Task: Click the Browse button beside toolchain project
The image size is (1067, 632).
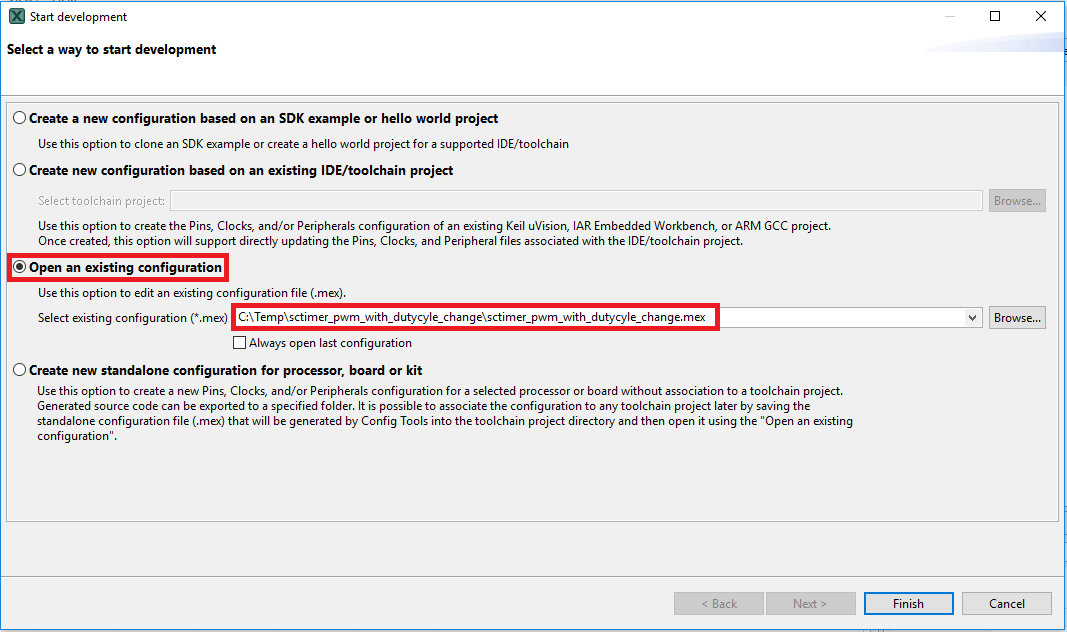Action: (1017, 201)
